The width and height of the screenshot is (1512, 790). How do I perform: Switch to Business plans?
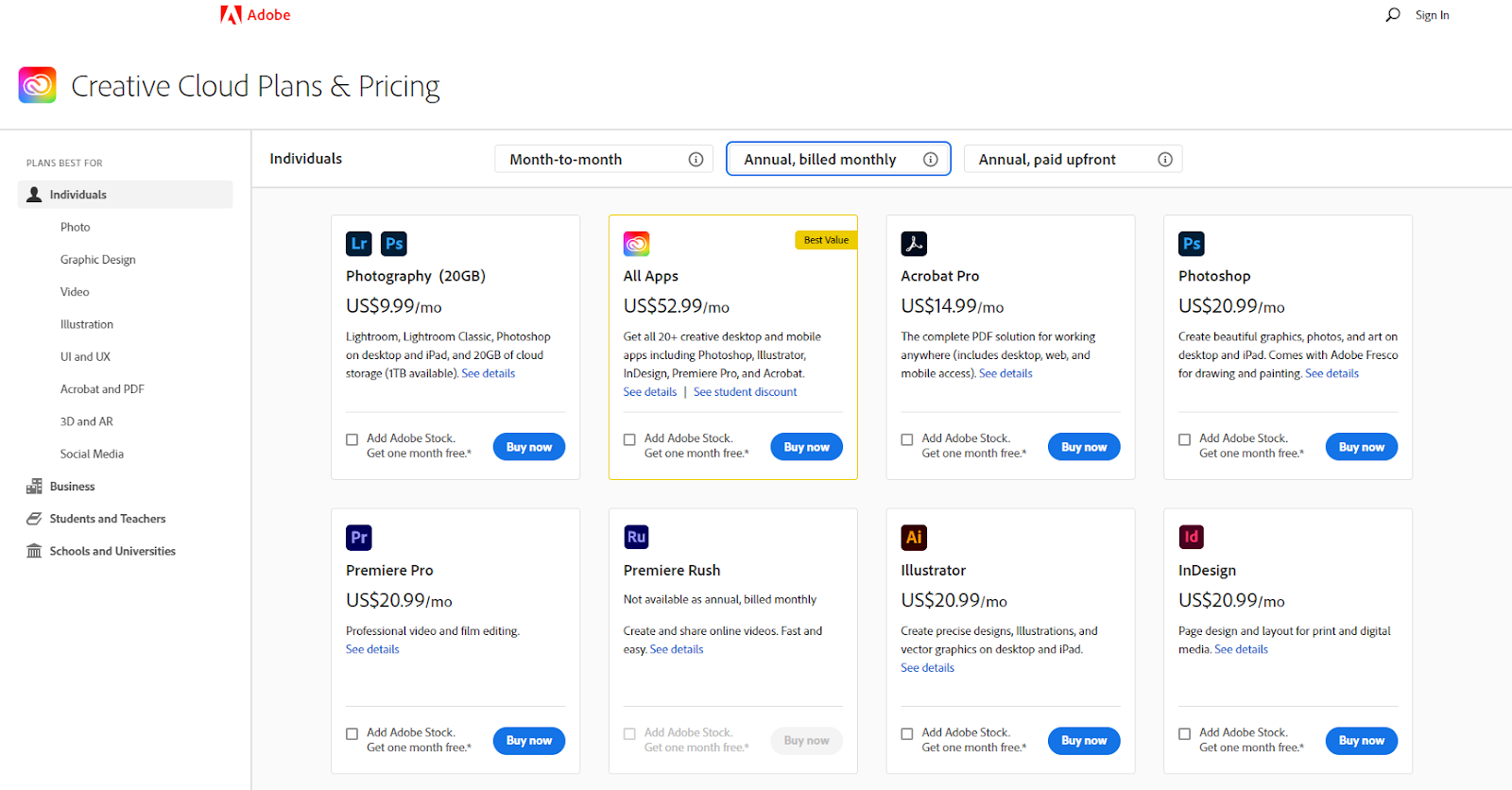click(x=73, y=487)
